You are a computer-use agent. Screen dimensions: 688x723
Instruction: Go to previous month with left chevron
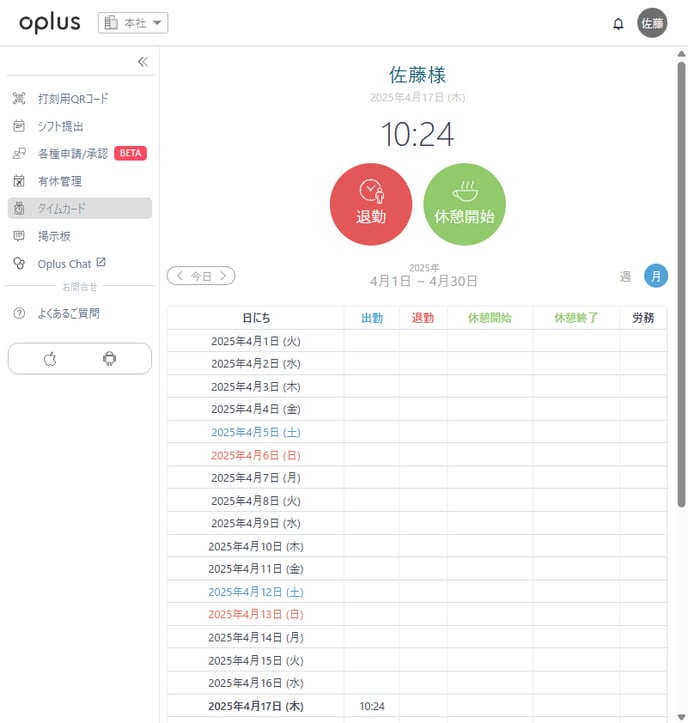(180, 275)
